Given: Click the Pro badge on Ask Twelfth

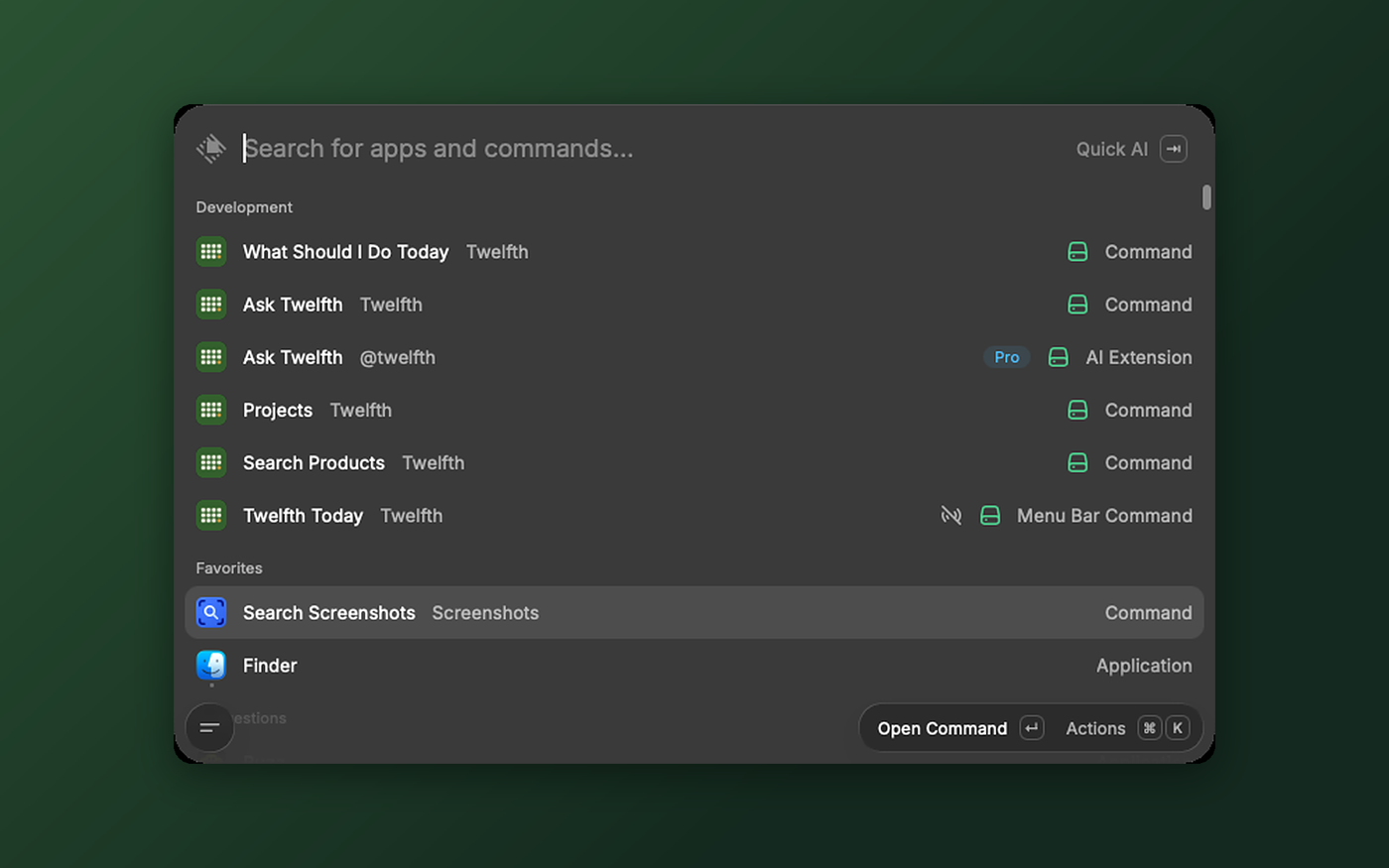Looking at the screenshot, I should coord(1007,357).
